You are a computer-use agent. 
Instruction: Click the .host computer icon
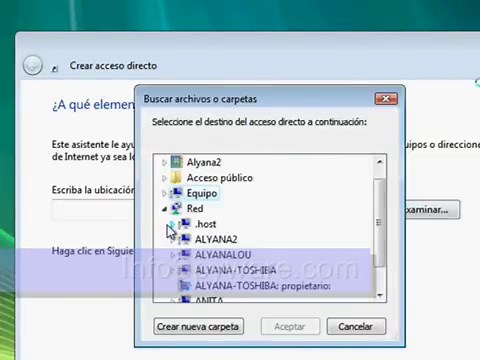click(x=184, y=224)
